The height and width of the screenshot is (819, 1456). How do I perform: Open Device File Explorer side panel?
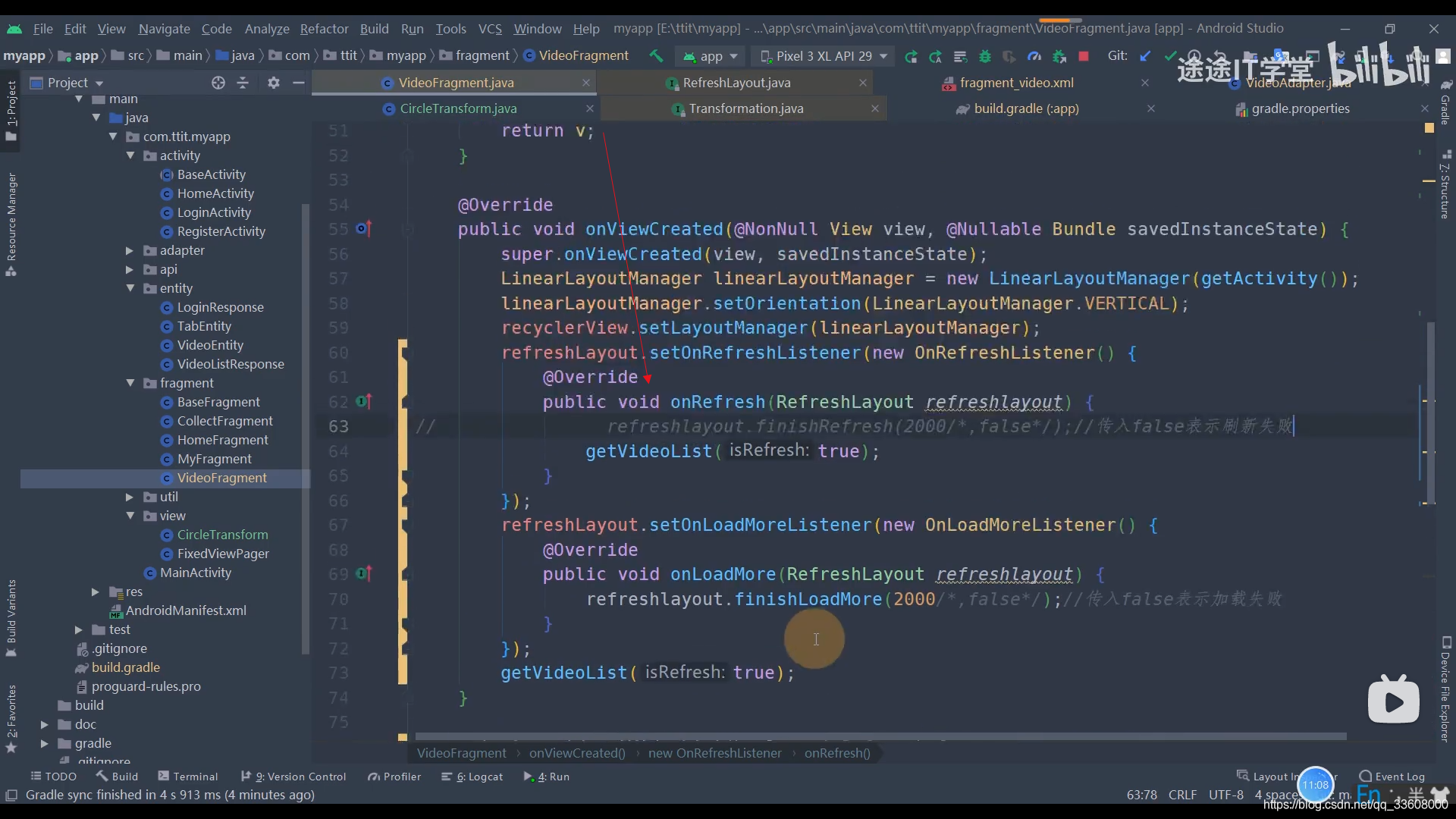1445,690
